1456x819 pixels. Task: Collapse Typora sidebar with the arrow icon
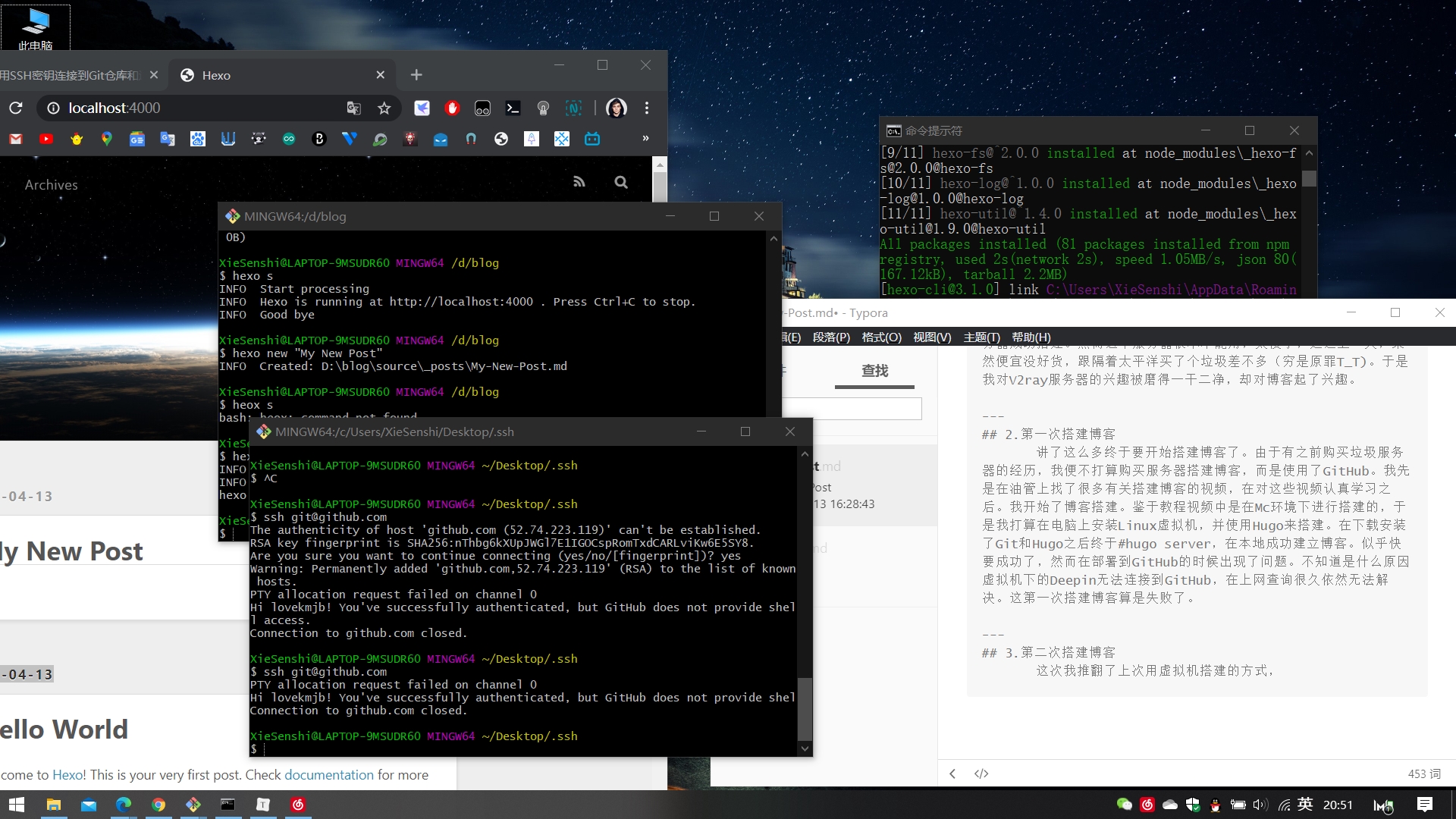952,773
